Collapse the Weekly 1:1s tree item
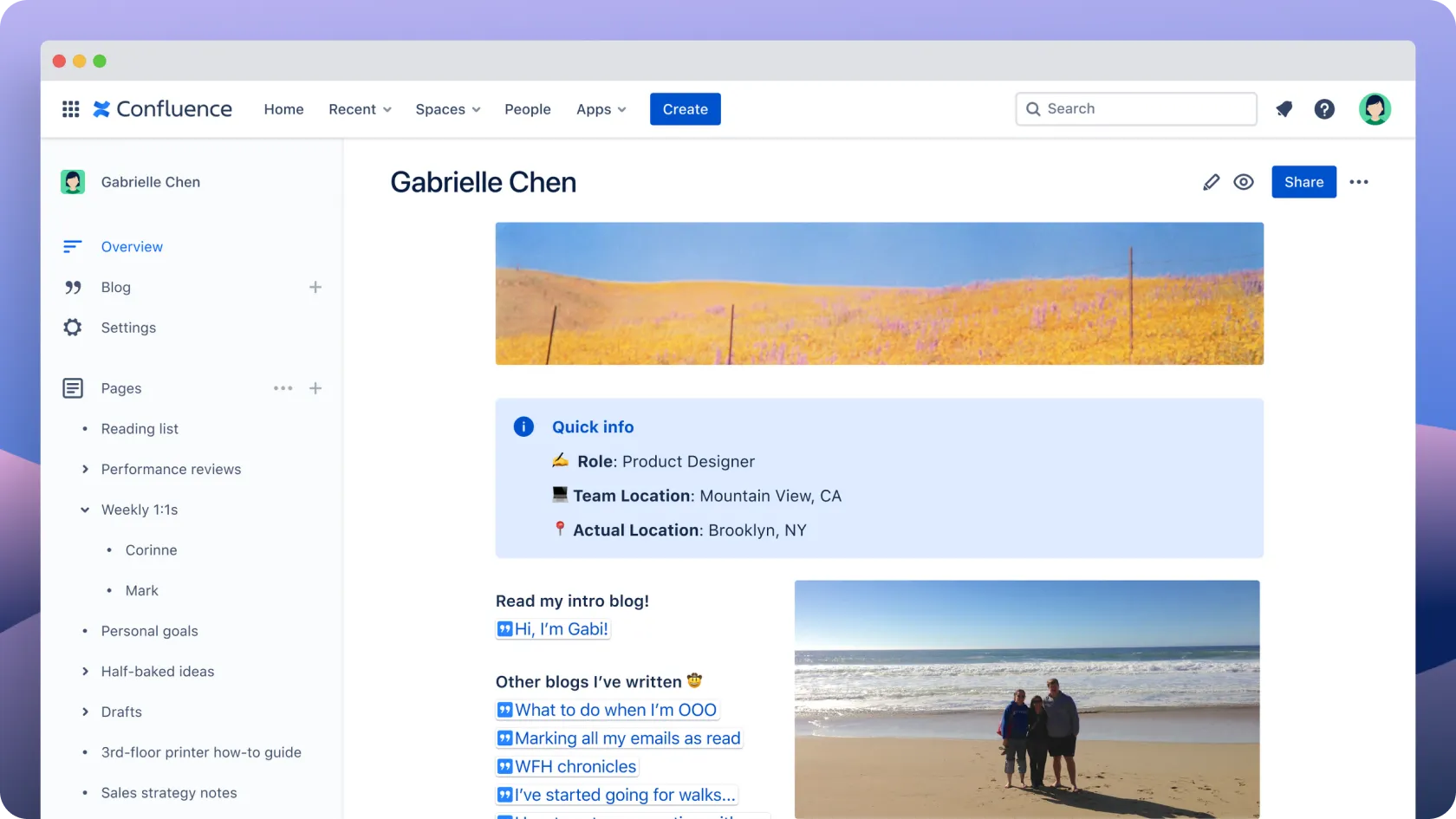Screen dimensions: 1456x819 point(85,510)
